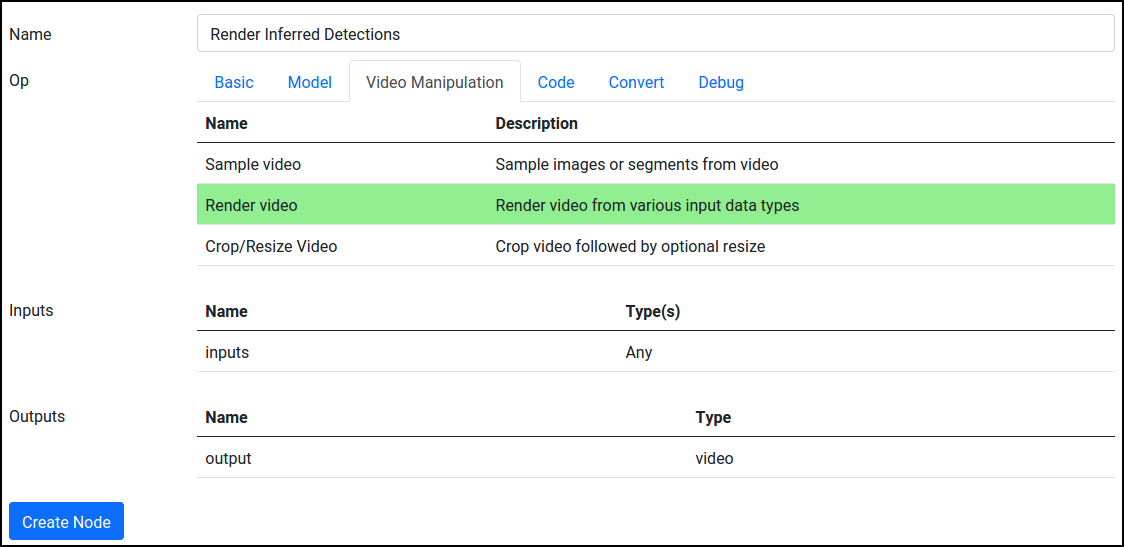
Task: Click the Name input field
Action: [655, 34]
